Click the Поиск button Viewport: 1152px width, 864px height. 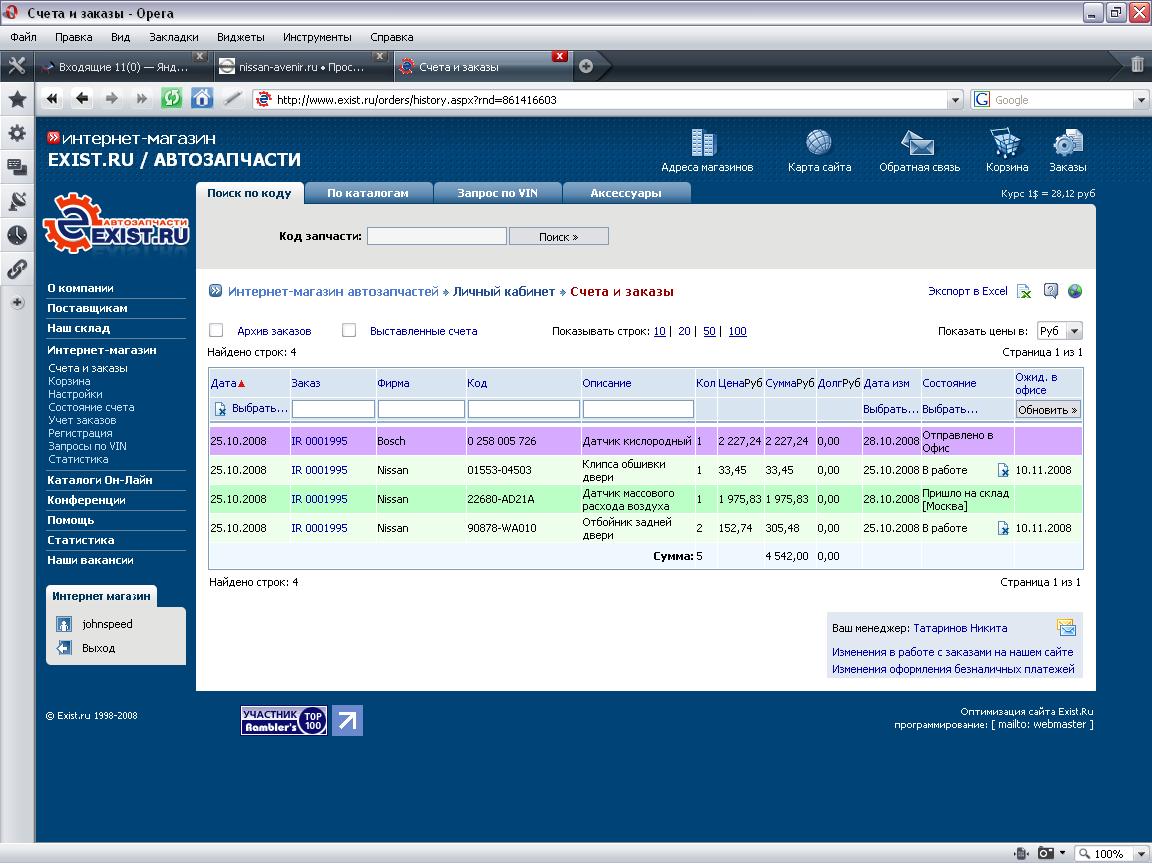click(558, 237)
